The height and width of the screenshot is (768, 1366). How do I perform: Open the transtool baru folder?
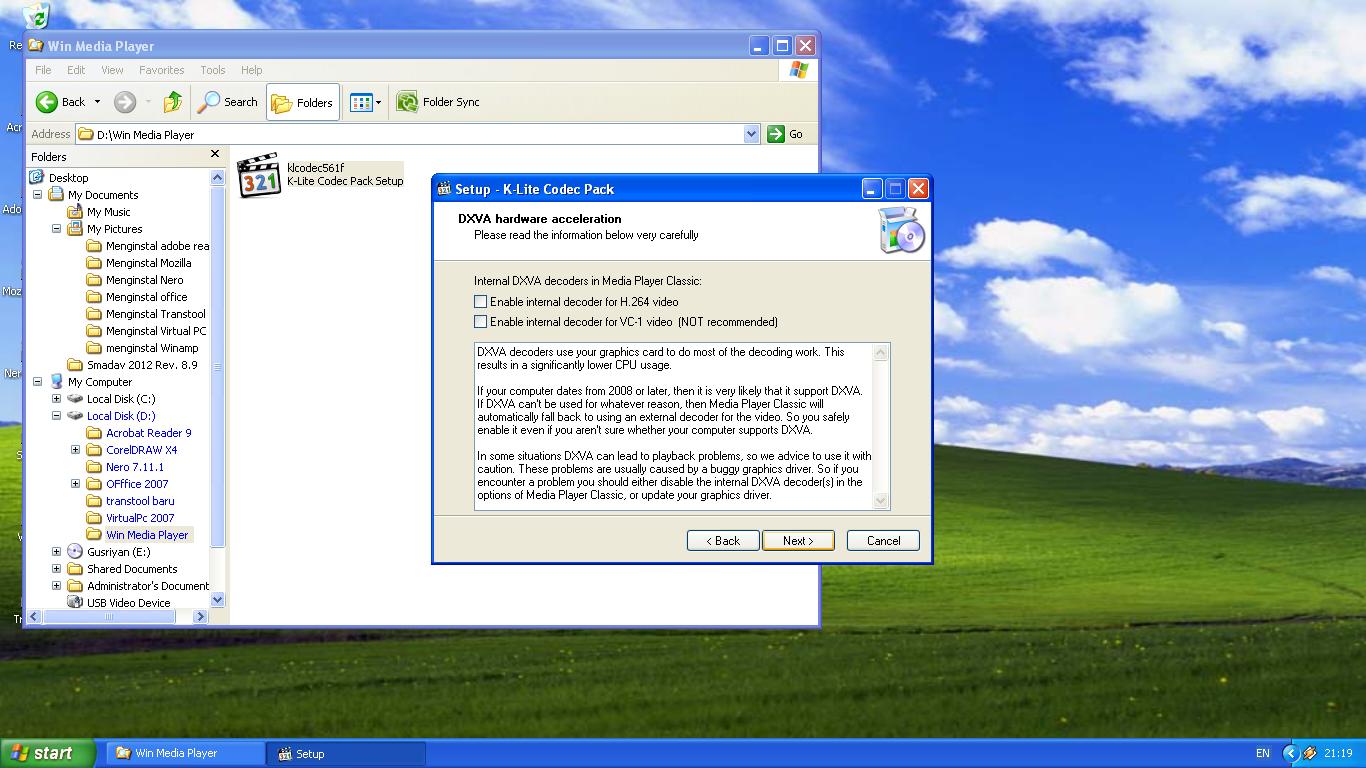click(140, 501)
